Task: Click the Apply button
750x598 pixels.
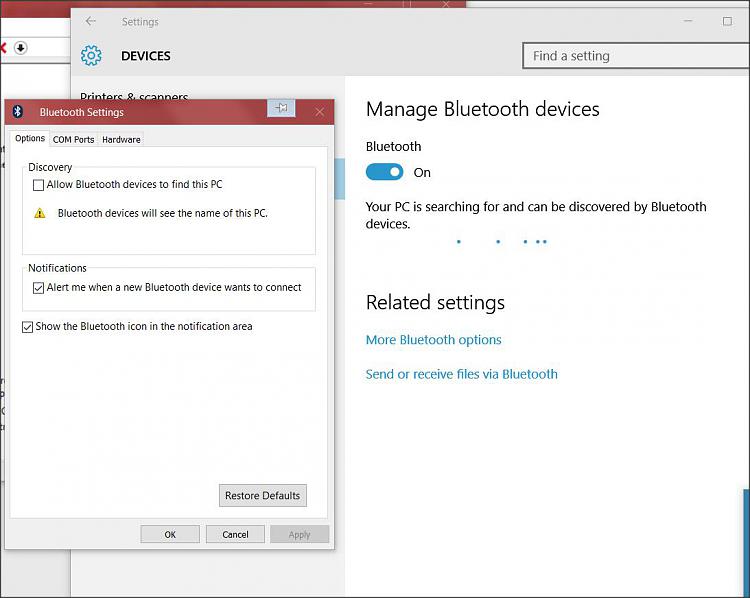Action: (x=299, y=534)
